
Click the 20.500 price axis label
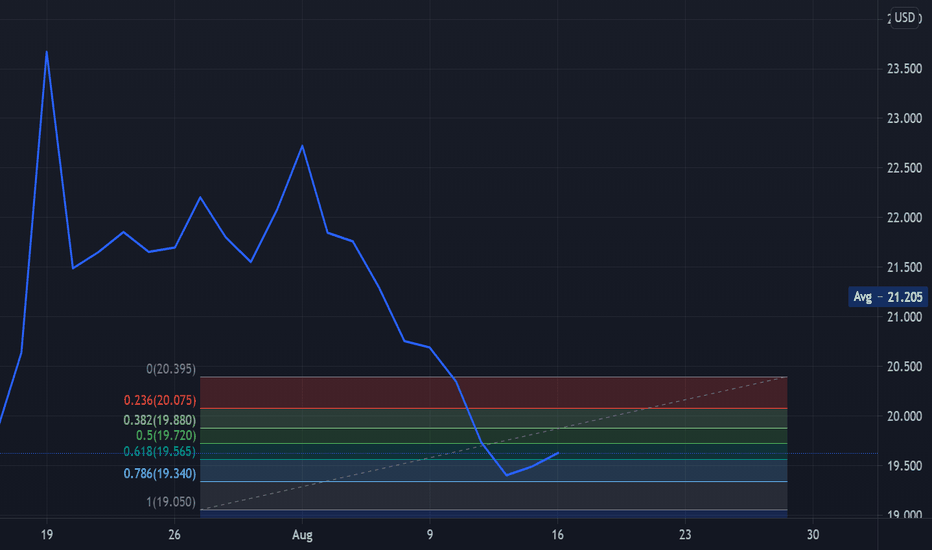point(904,367)
